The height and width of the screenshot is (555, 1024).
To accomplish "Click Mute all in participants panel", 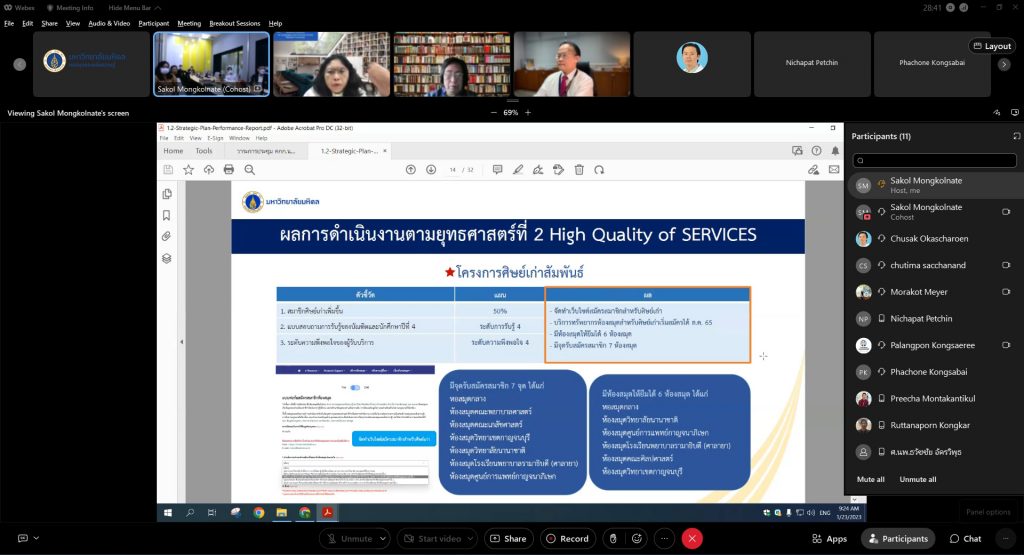I will pyautogui.click(x=870, y=479).
